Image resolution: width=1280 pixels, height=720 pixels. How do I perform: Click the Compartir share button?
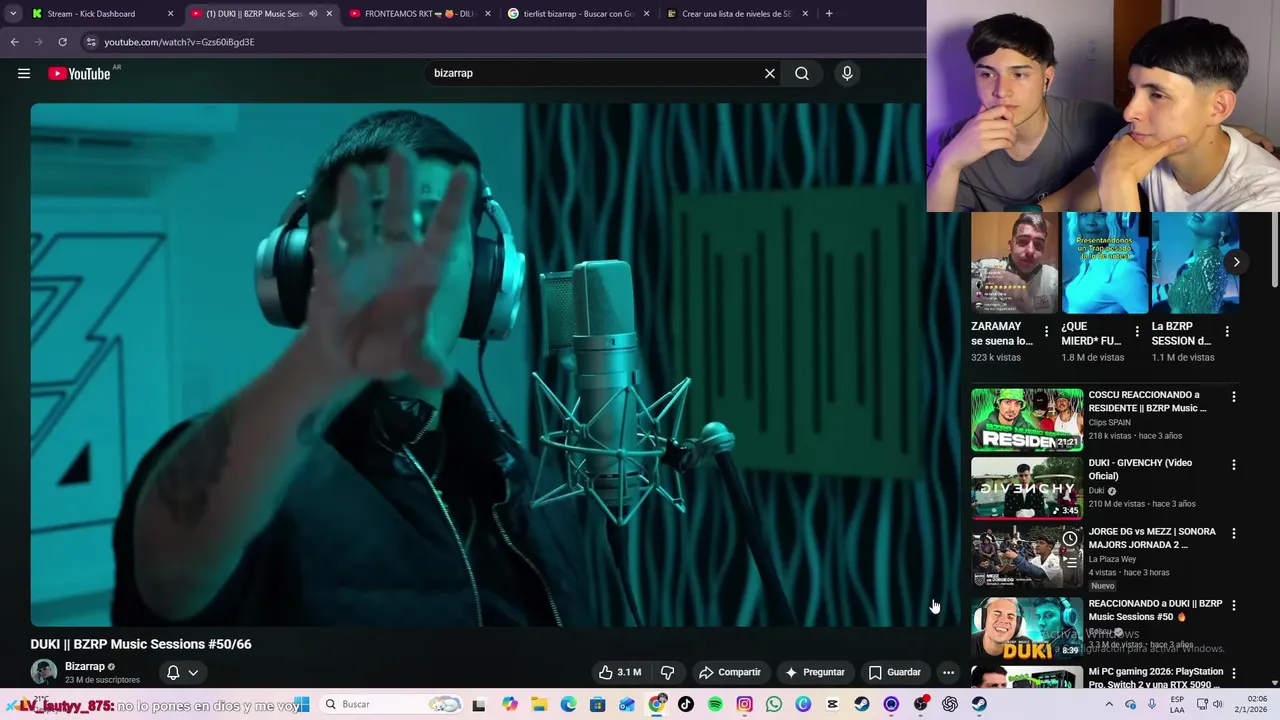click(x=730, y=672)
